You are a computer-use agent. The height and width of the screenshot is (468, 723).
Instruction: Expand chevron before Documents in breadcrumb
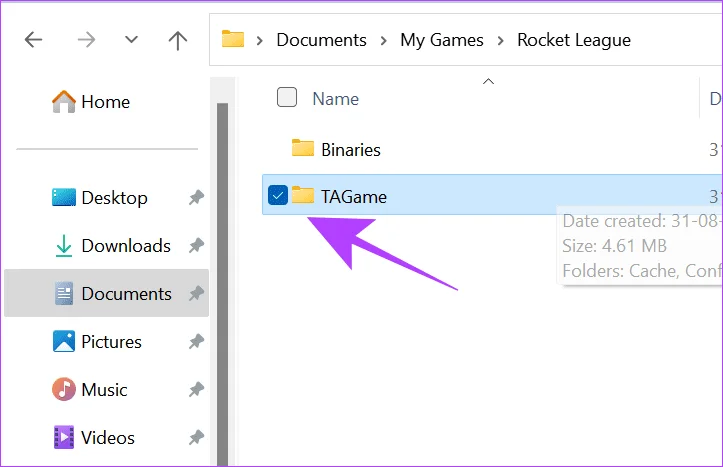(x=260, y=41)
